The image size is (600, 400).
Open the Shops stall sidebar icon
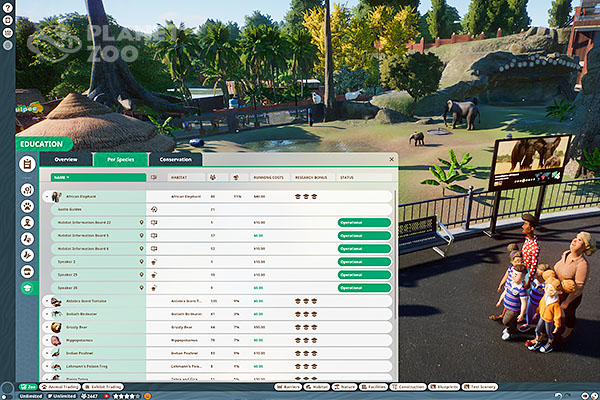tap(27, 272)
